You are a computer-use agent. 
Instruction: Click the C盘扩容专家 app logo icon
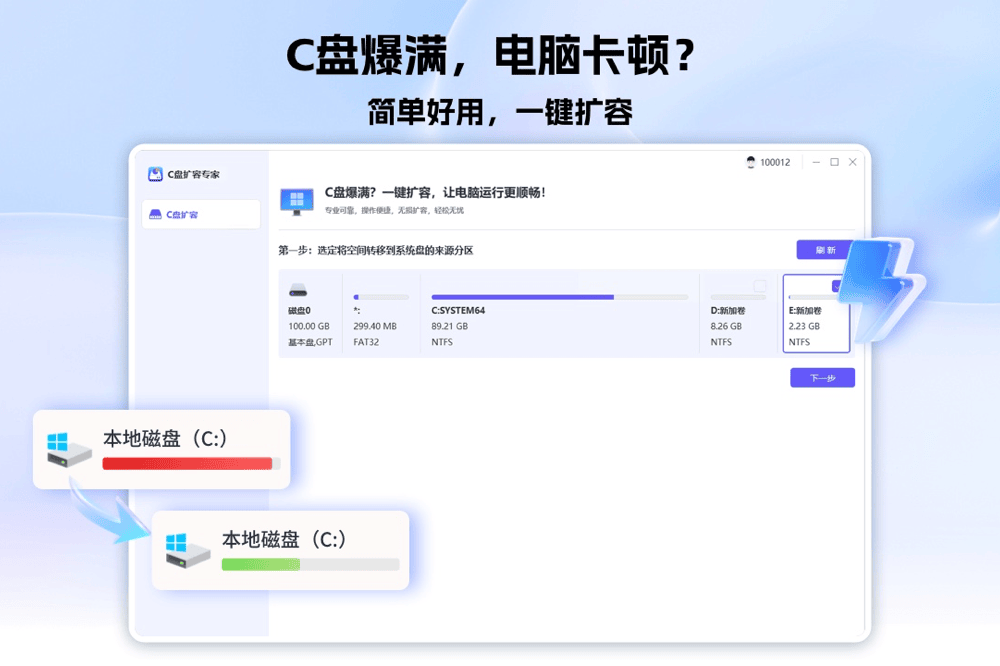pos(155,174)
